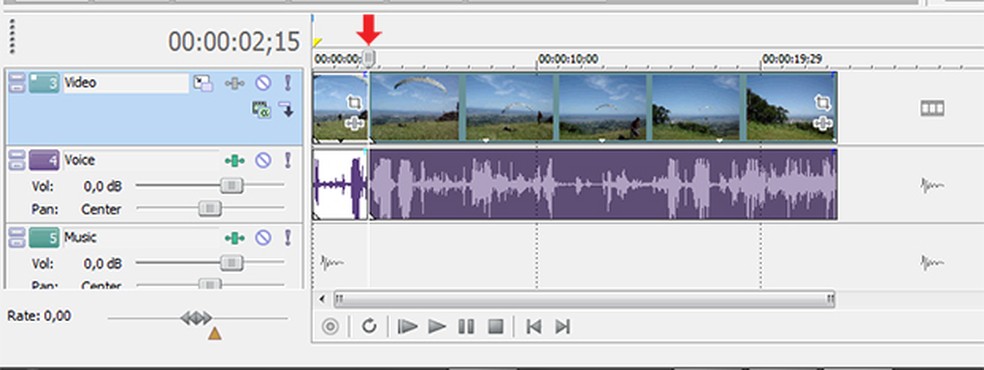Click Go to End button
The width and height of the screenshot is (984, 370).
563,327
